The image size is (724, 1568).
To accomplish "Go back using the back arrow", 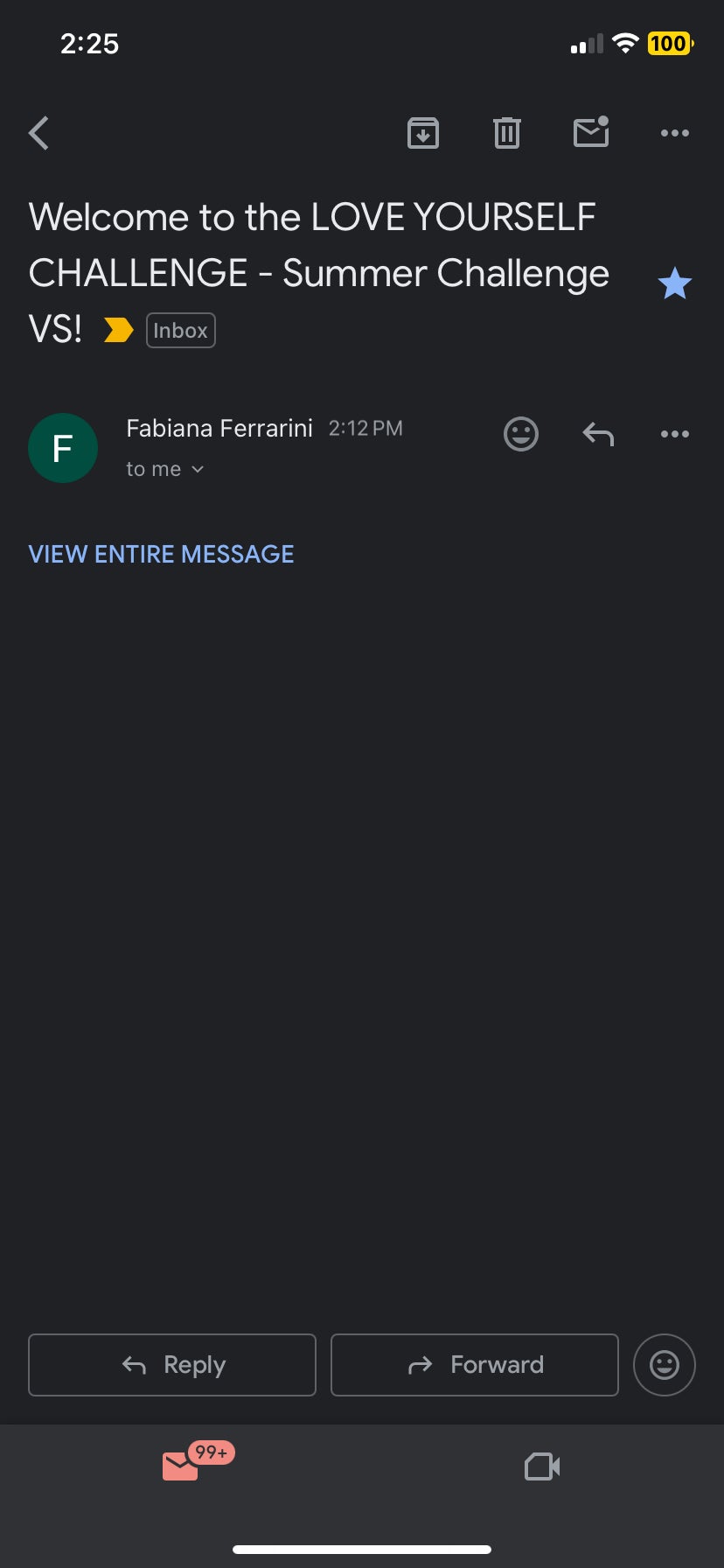I will (x=39, y=134).
